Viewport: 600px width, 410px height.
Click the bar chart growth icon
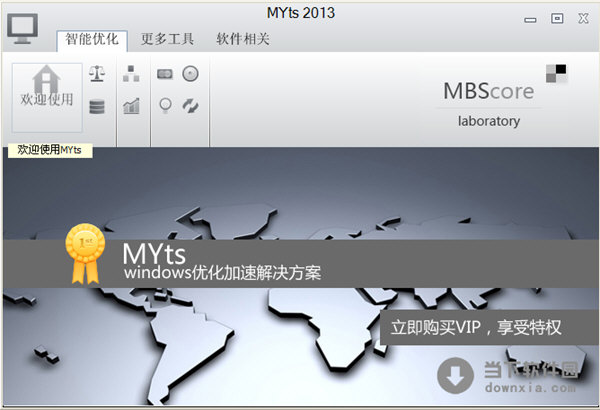(131, 107)
